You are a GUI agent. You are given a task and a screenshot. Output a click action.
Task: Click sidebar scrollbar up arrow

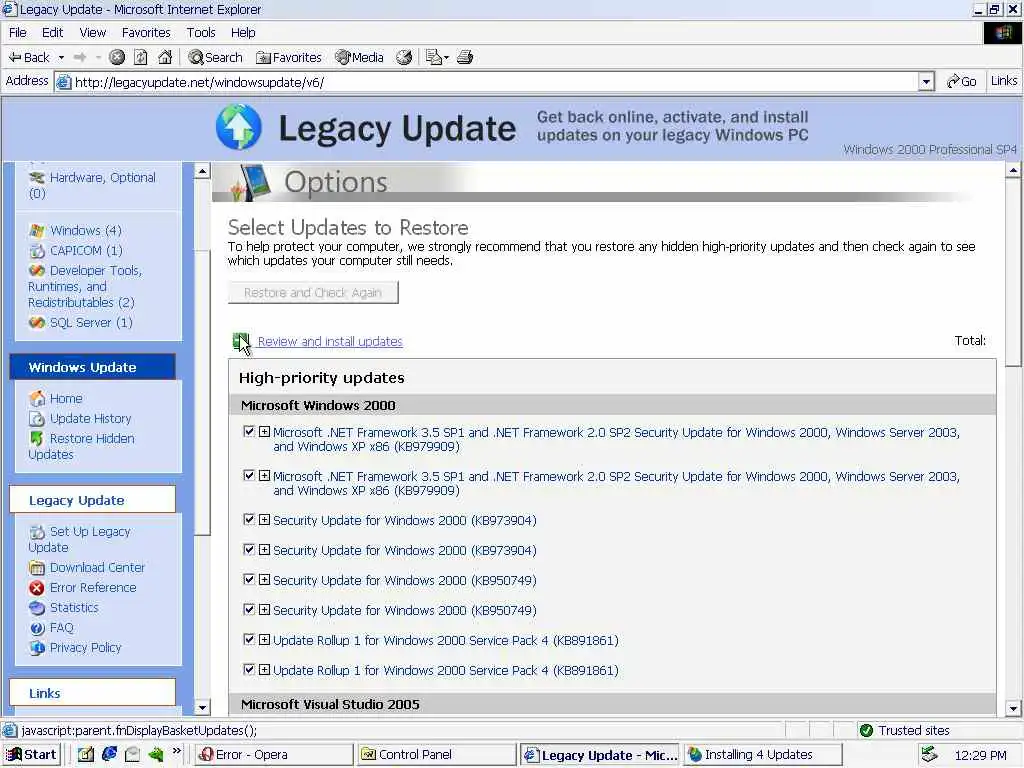(202, 171)
